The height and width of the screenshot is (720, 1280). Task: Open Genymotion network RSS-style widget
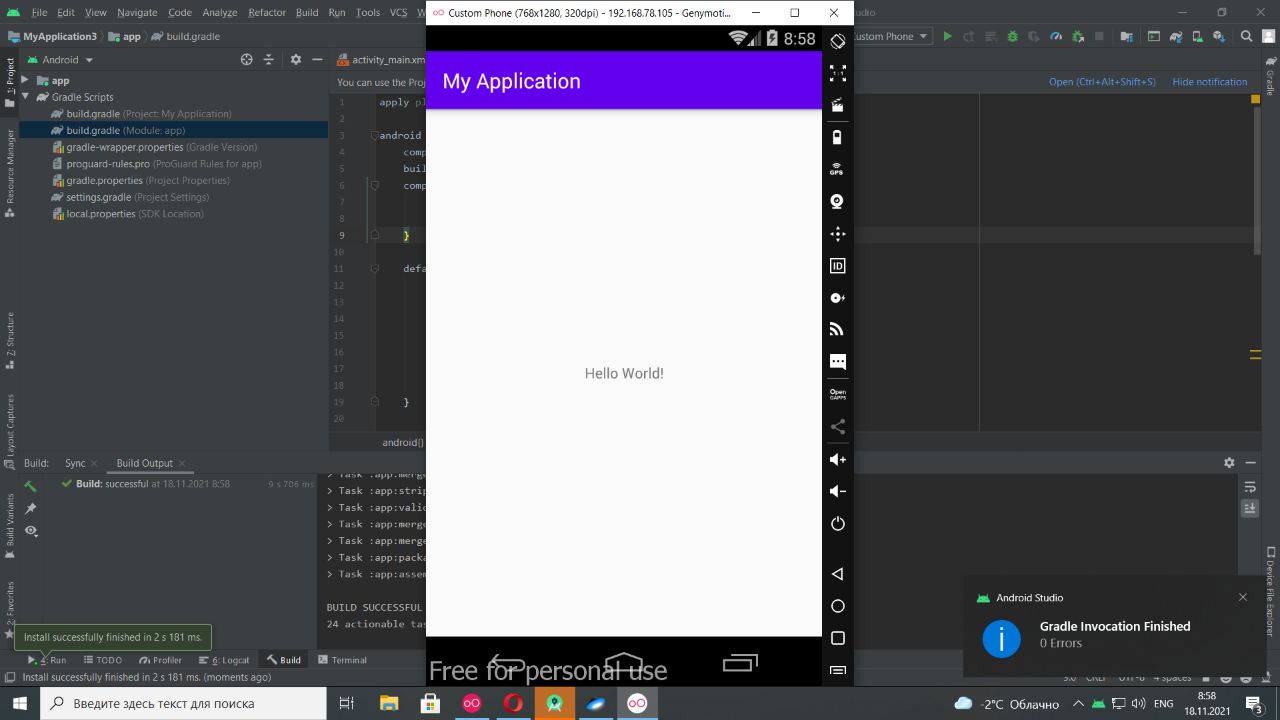tap(838, 330)
